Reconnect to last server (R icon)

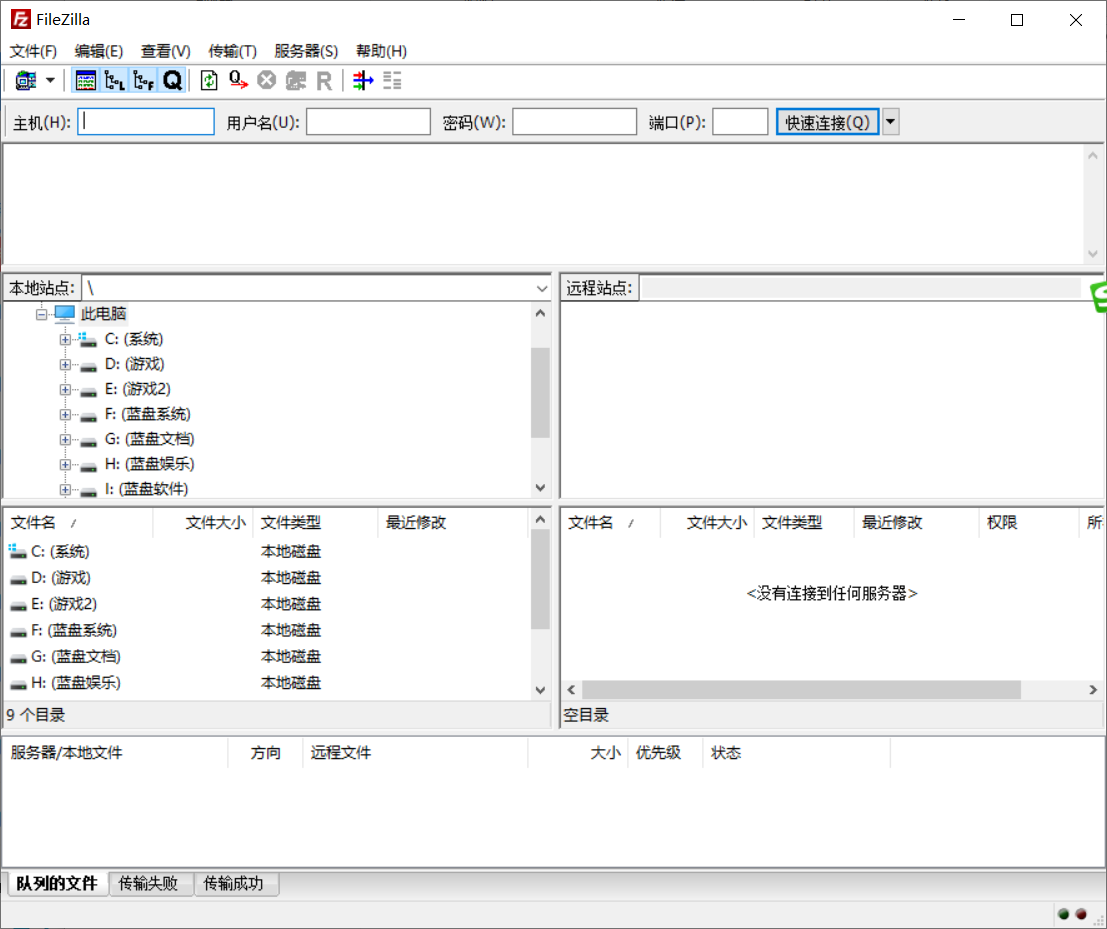point(324,80)
